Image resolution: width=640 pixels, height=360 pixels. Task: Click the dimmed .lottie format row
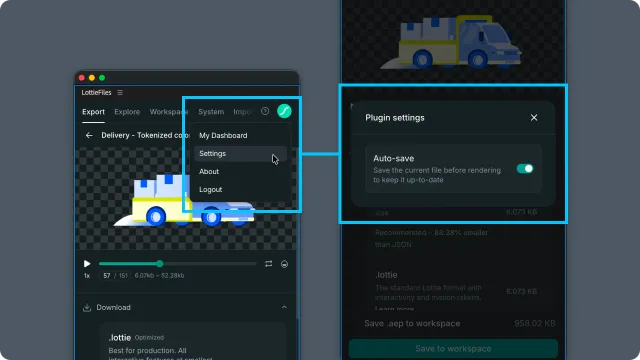point(456,291)
